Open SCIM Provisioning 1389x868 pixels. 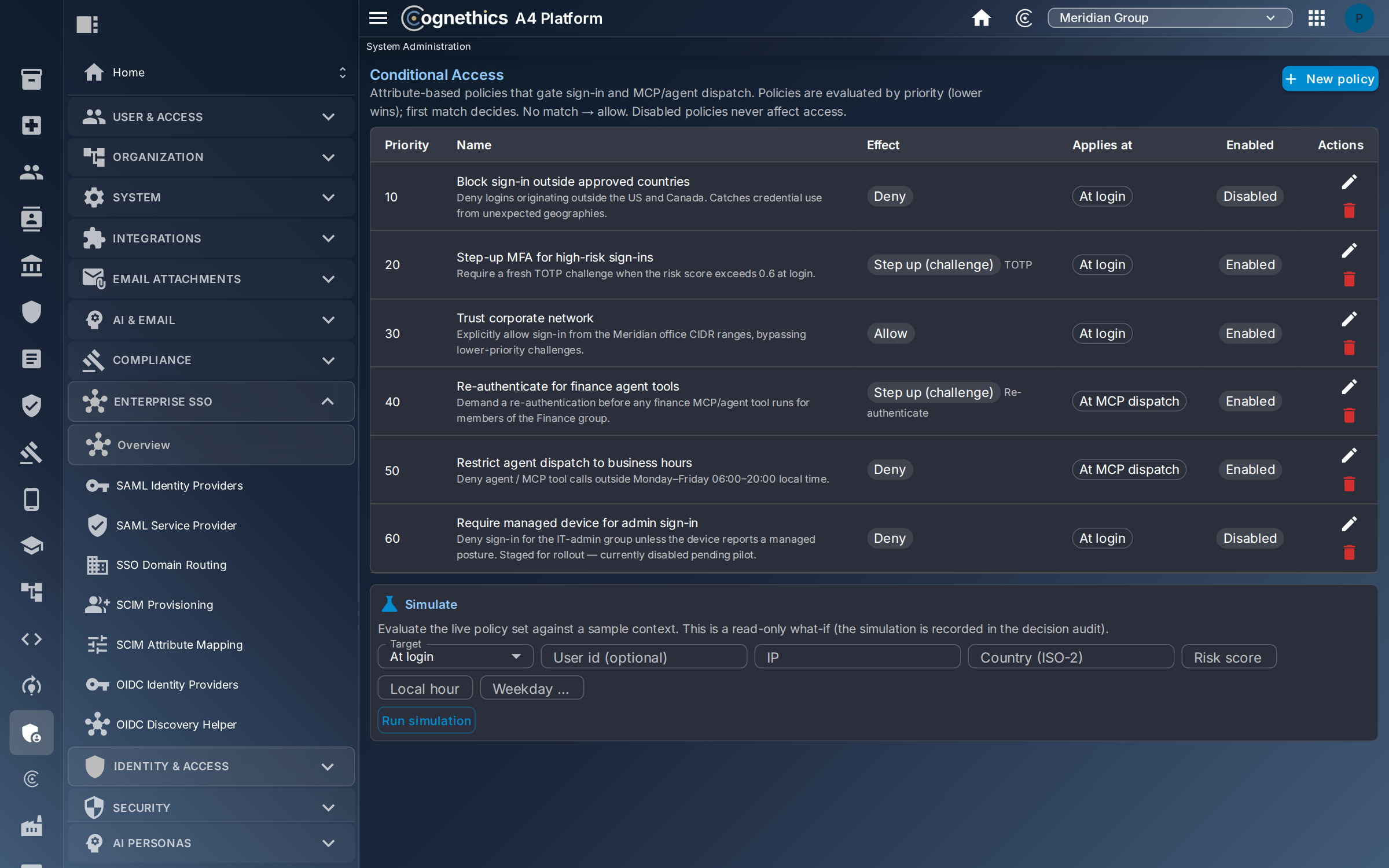tap(211, 605)
